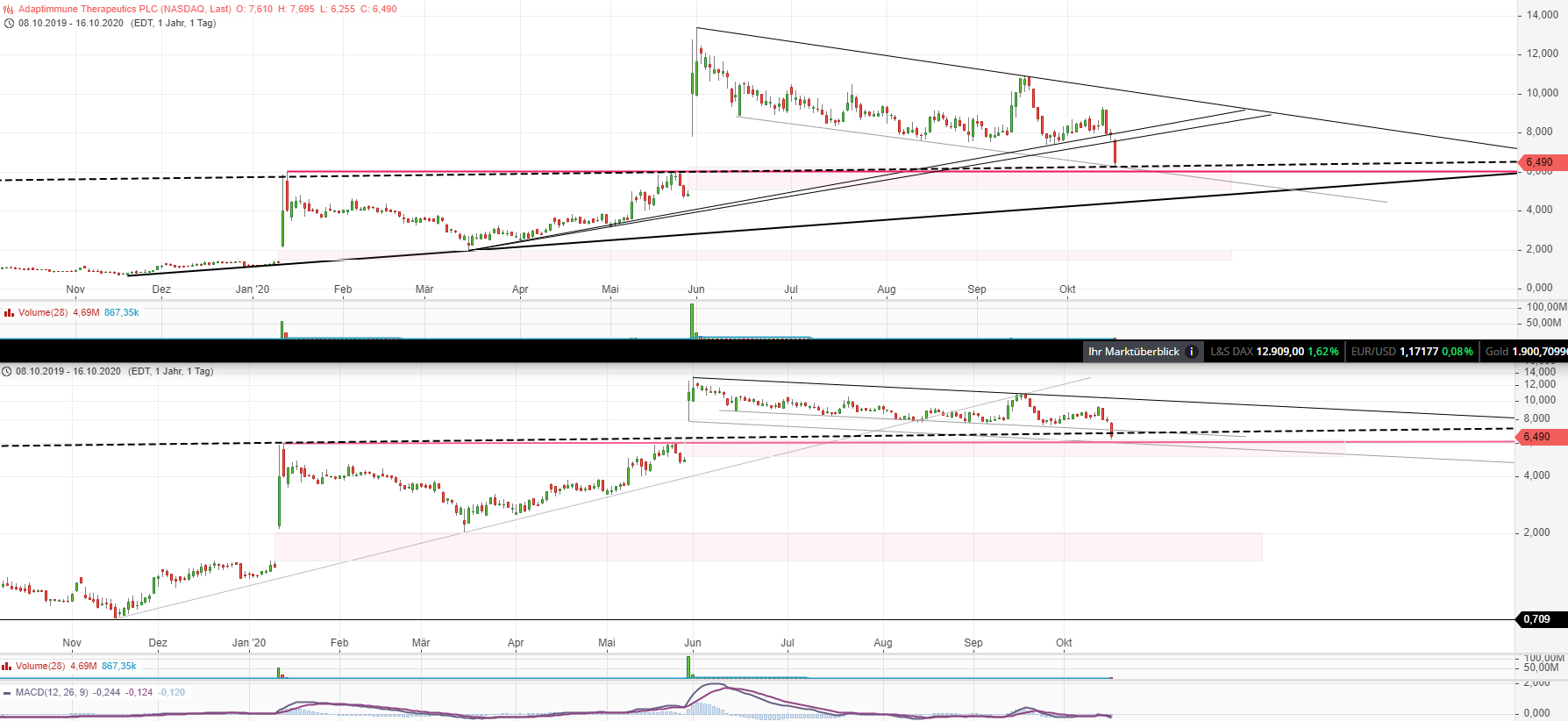
Task: Click the MACD line icon
Action: [x=7, y=692]
